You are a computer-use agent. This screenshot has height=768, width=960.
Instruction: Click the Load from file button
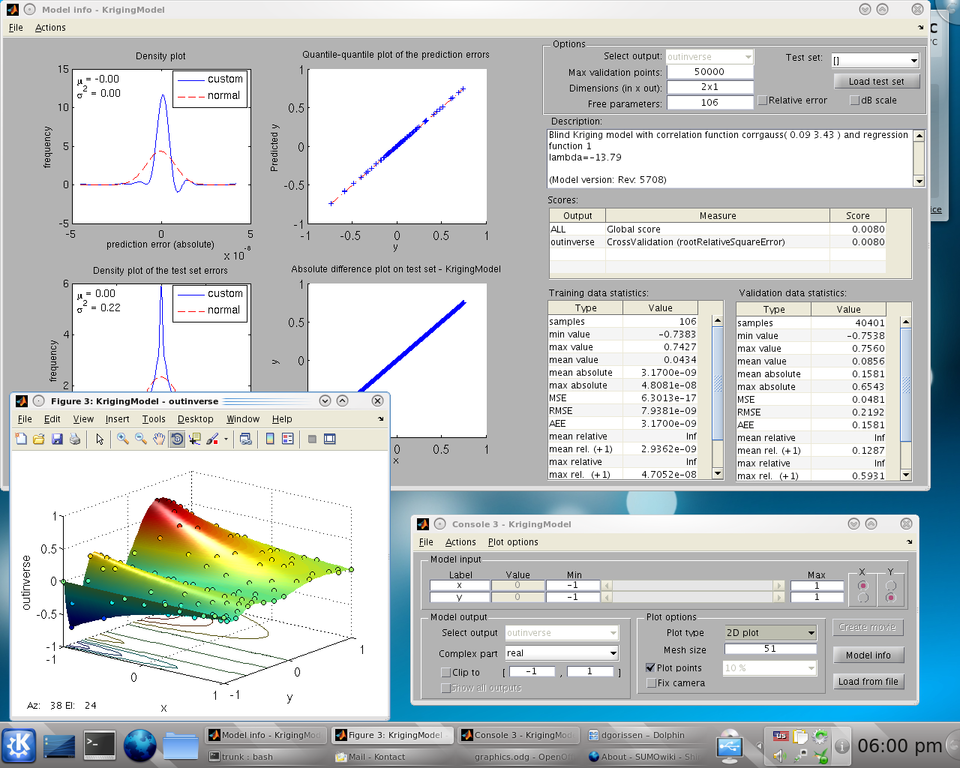click(868, 681)
